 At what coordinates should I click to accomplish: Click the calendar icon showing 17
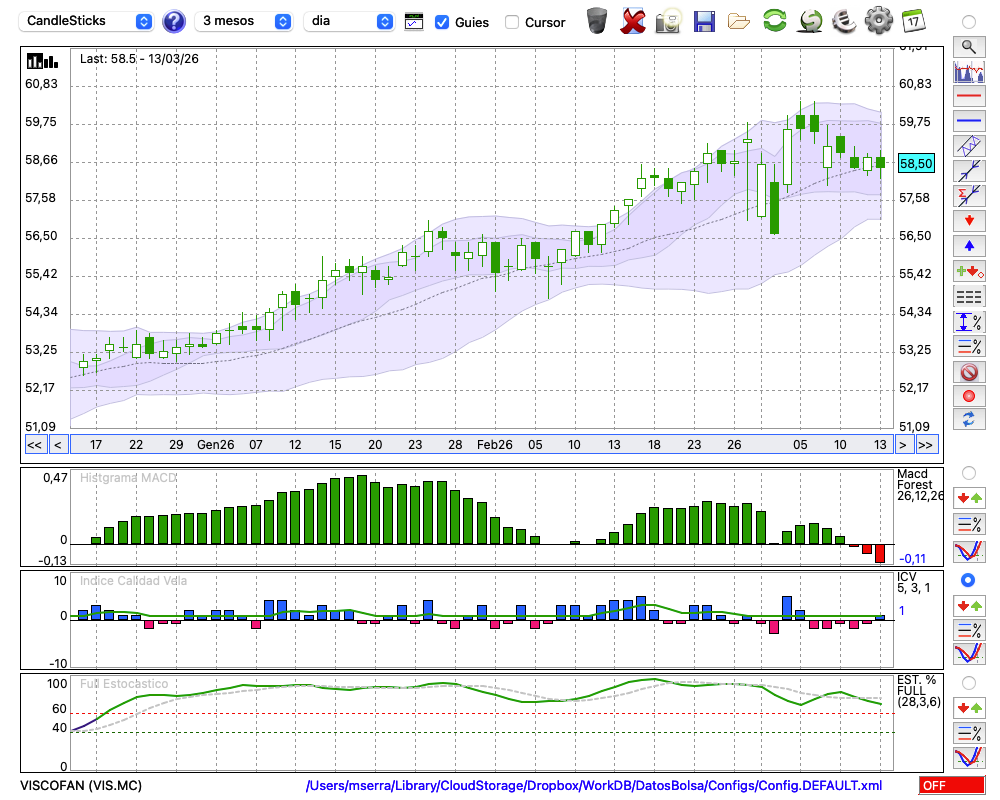coord(912,20)
